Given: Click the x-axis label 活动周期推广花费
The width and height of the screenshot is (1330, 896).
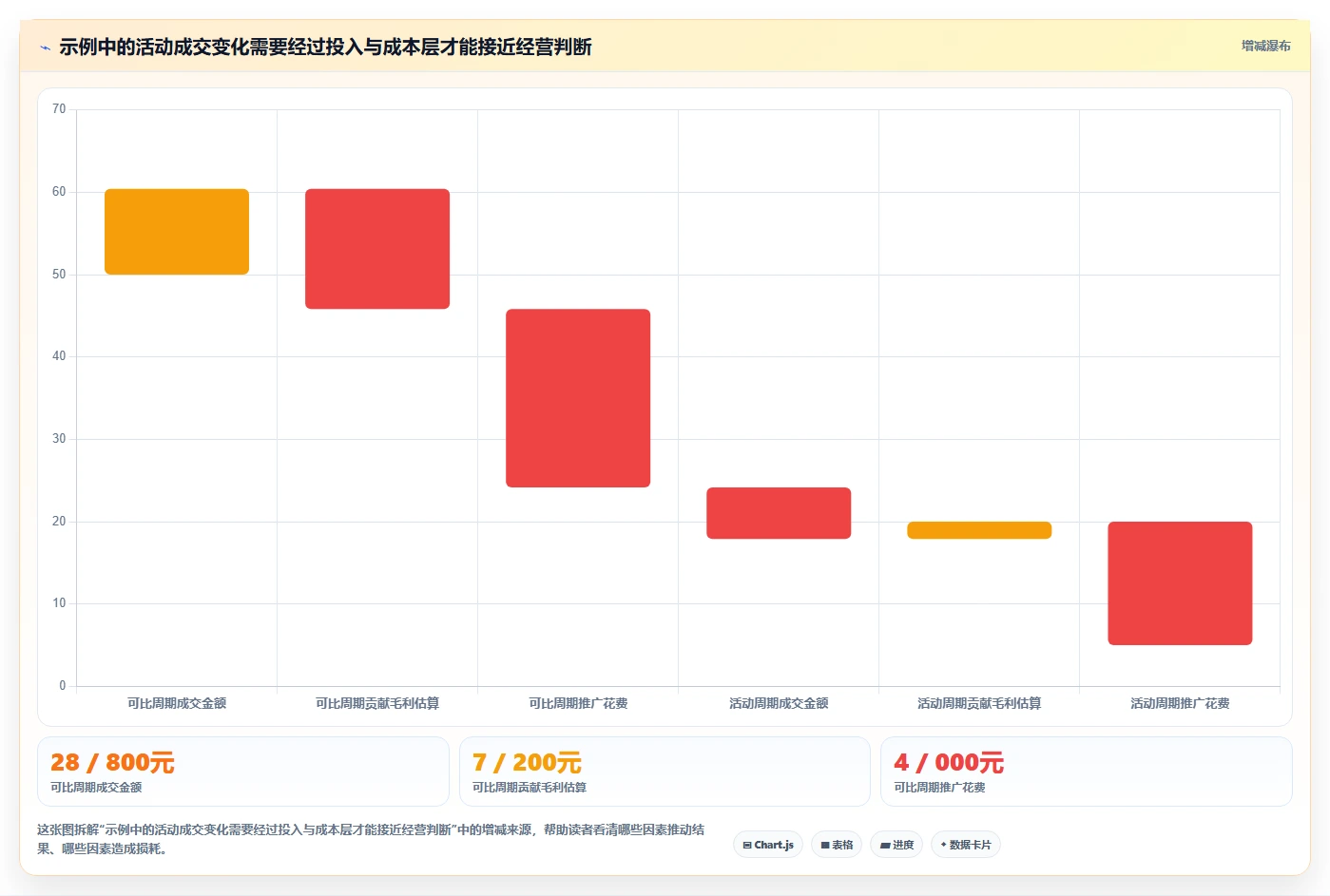Looking at the screenshot, I should (x=1180, y=703).
